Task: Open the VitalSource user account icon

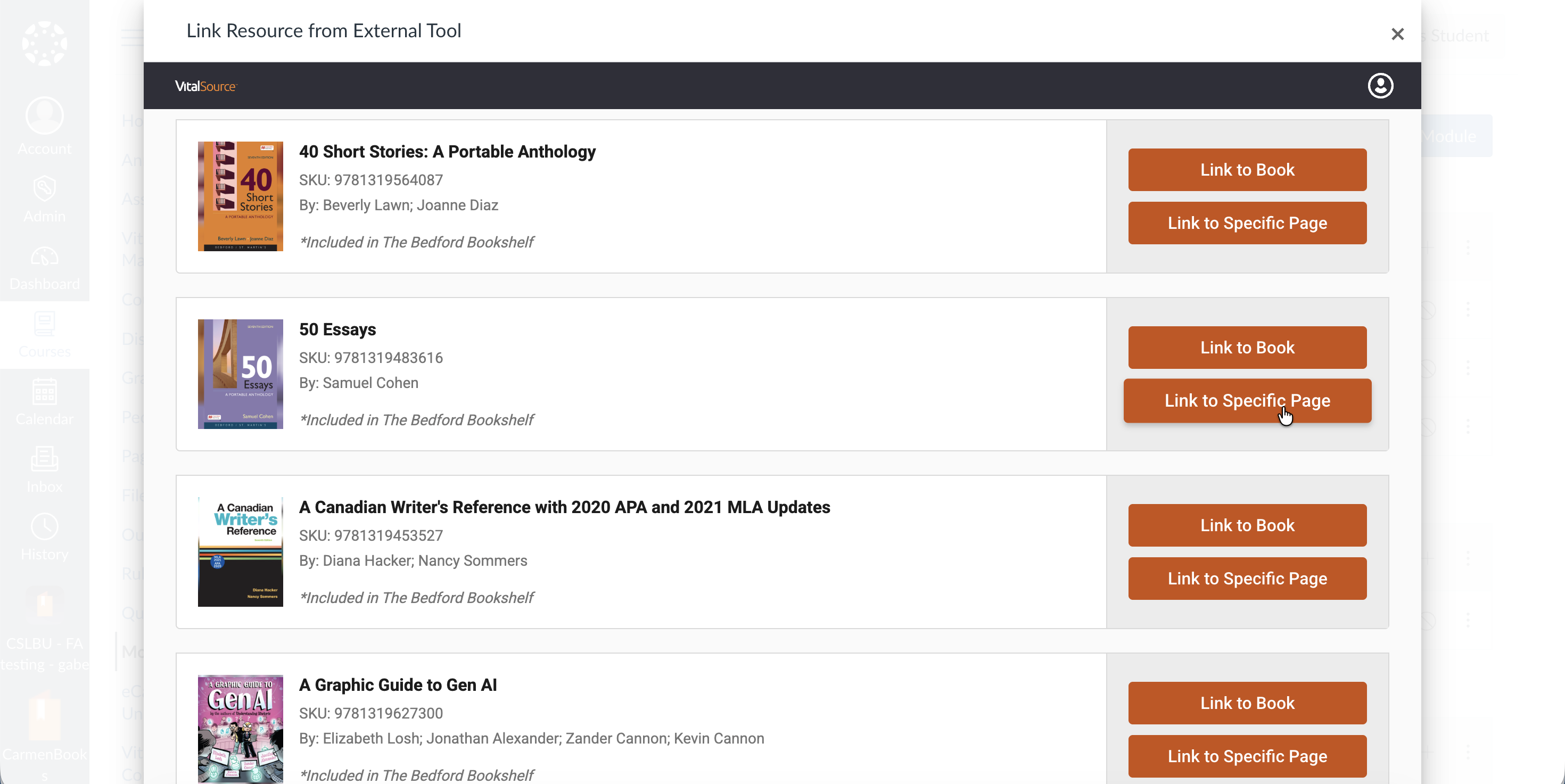Action: tap(1380, 86)
